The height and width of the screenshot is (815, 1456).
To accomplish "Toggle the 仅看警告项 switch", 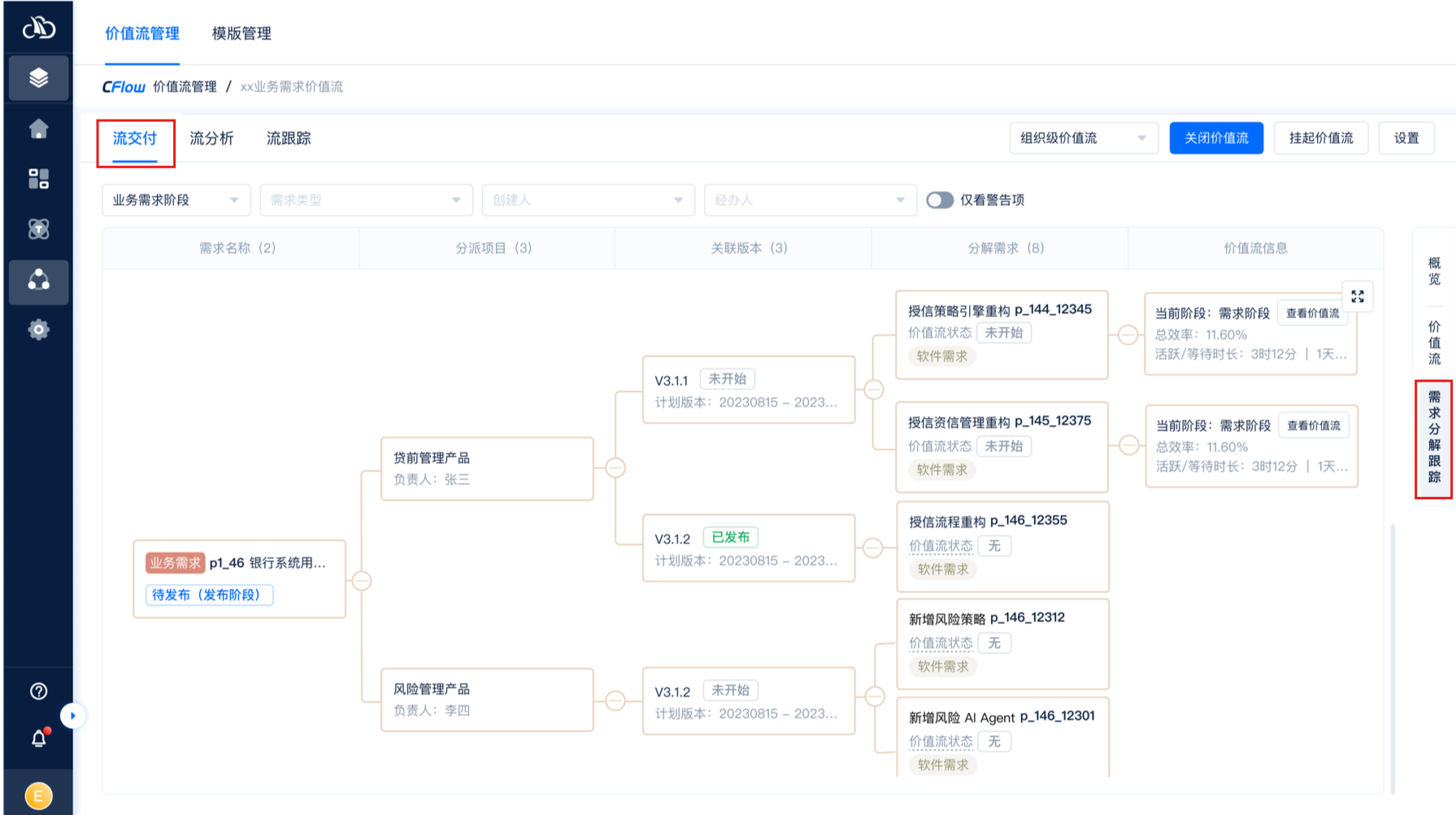I will (x=940, y=200).
